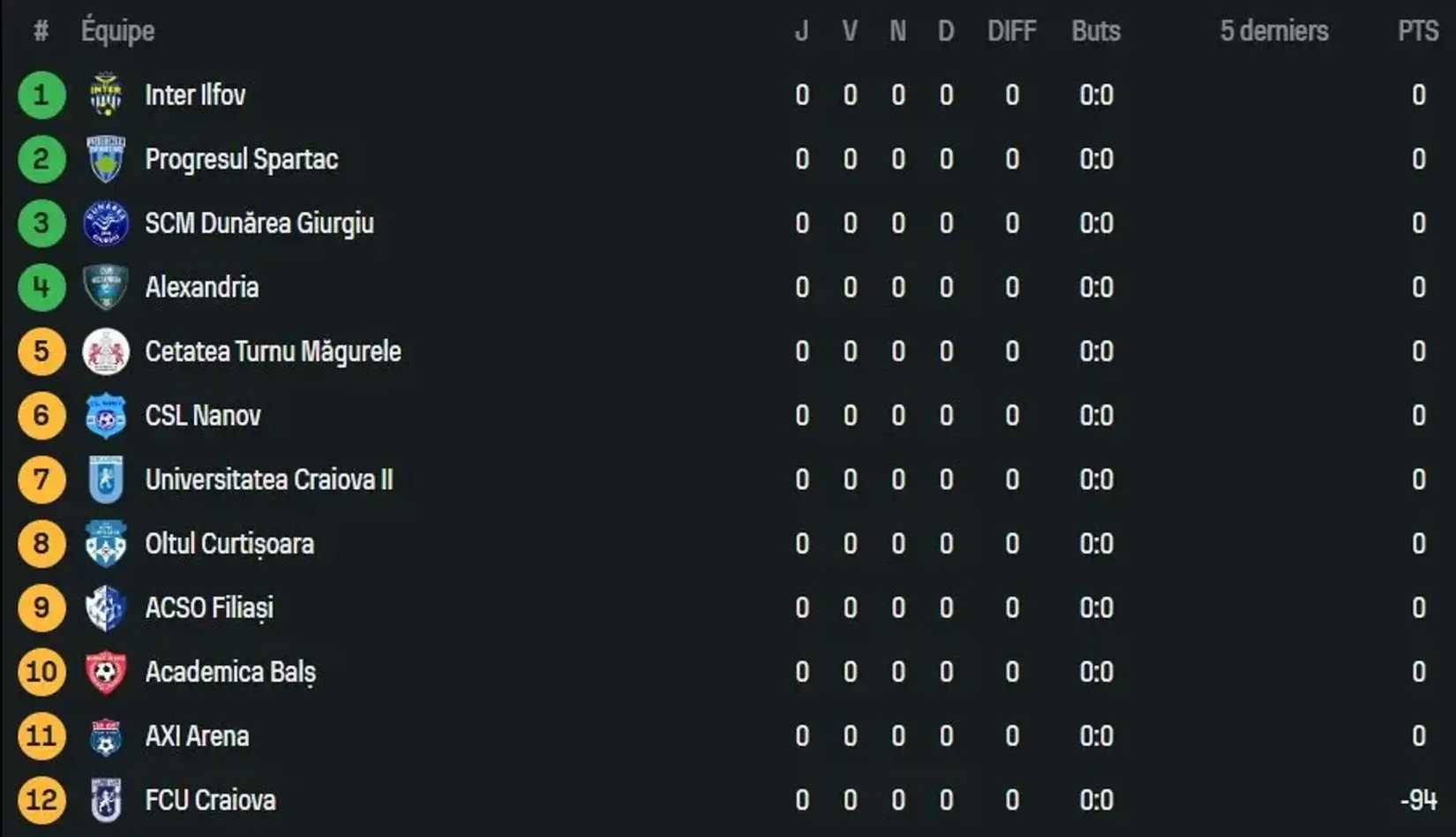Viewport: 1456px width, 837px height.
Task: Click the ACSO Filiași crest
Action: [105, 607]
